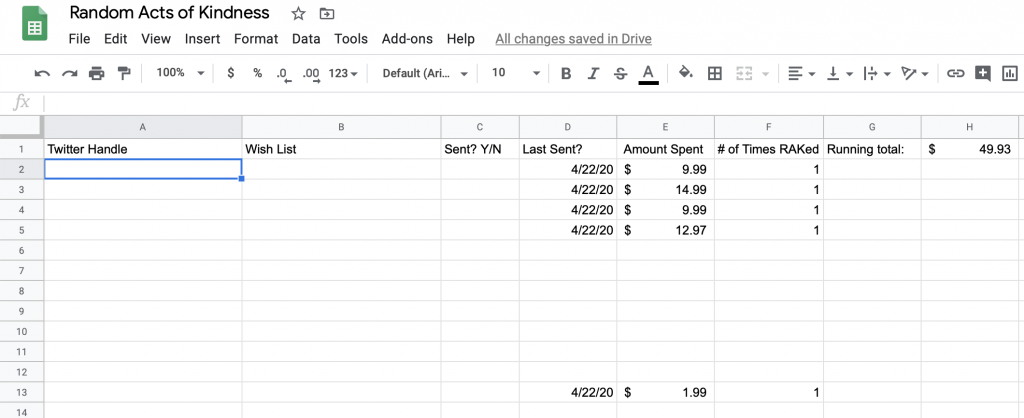1024x418 pixels.
Task: Click the Undo arrow icon
Action: (42, 73)
